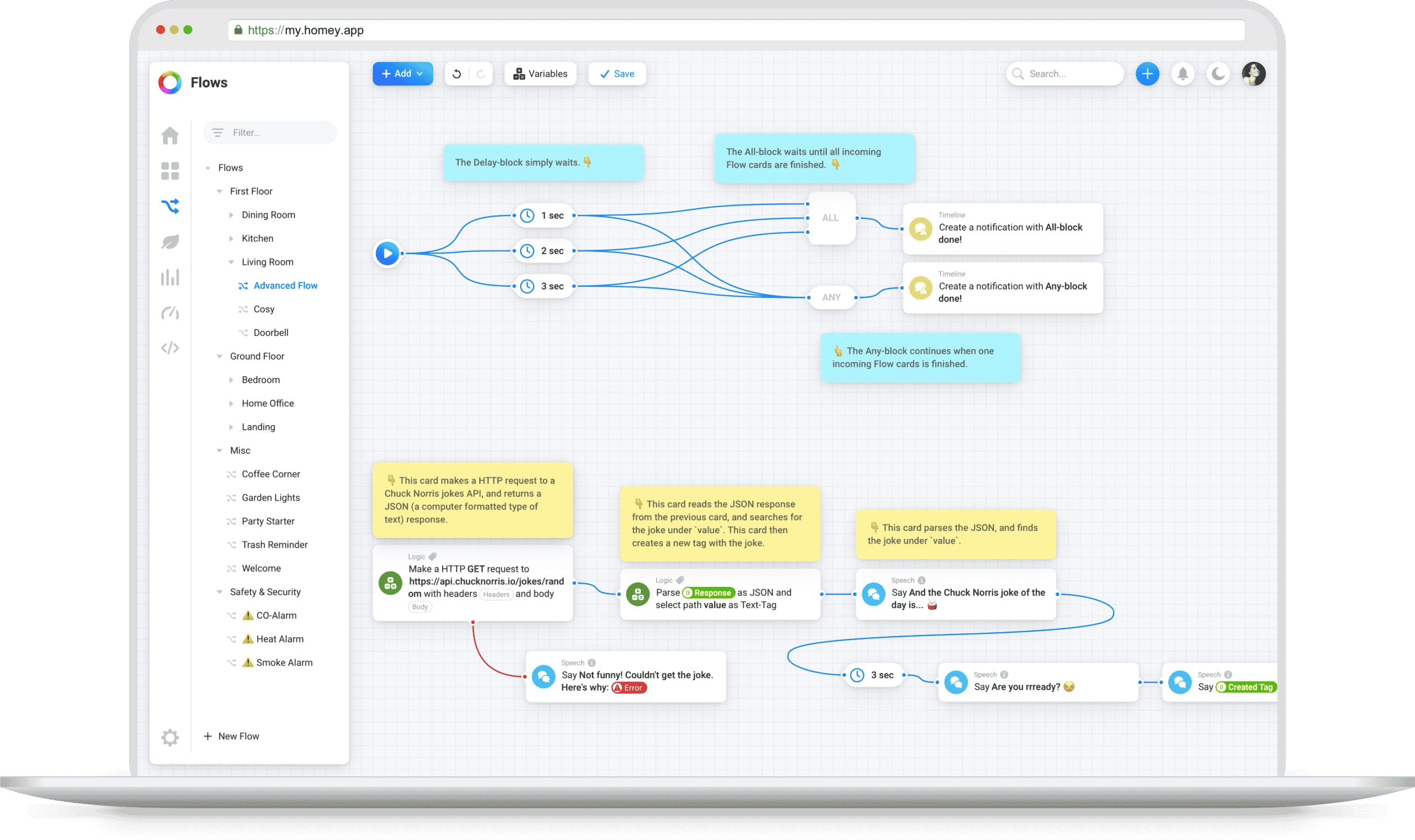Select the yellow HTTP request note card
This screenshot has width=1415, height=840.
point(472,500)
